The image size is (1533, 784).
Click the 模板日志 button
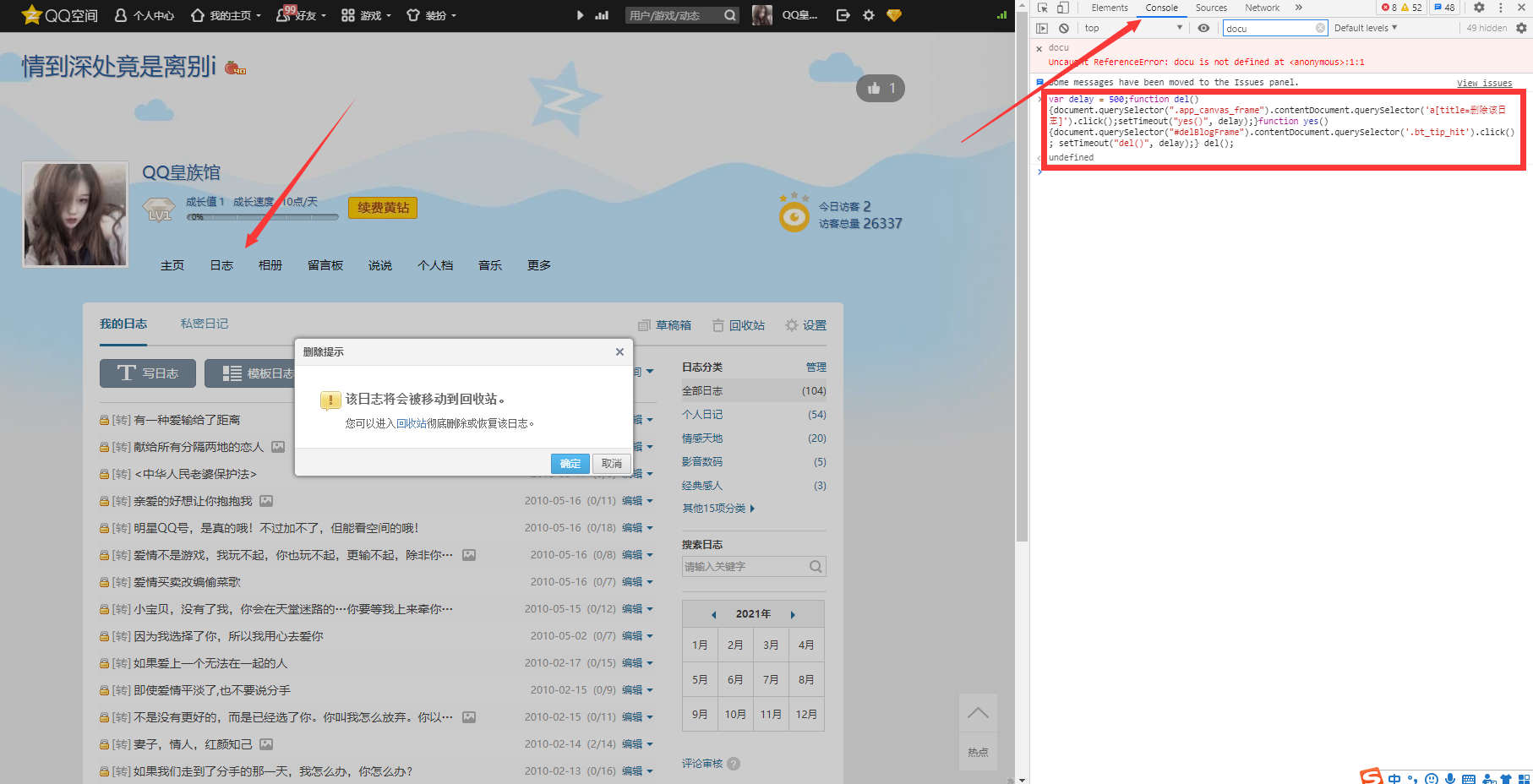coord(251,373)
